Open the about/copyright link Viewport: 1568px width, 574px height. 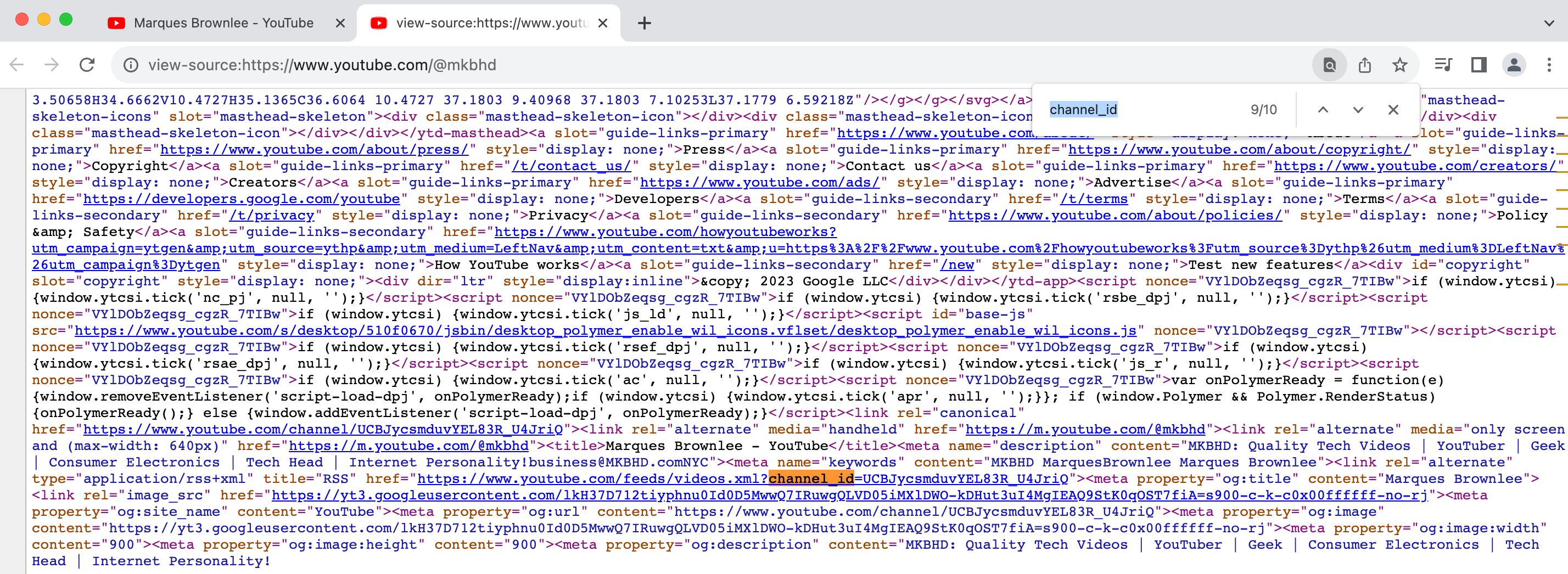pyautogui.click(x=1239, y=150)
